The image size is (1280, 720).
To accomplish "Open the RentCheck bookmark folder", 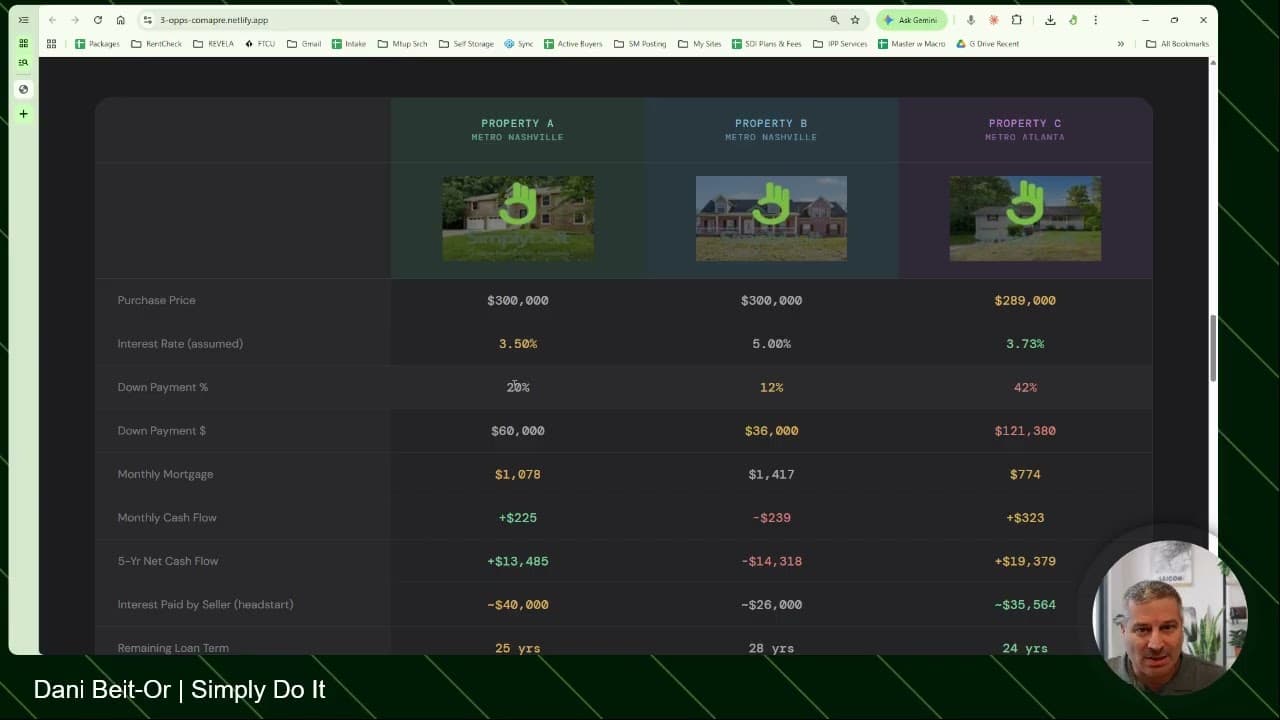I will [x=157, y=44].
